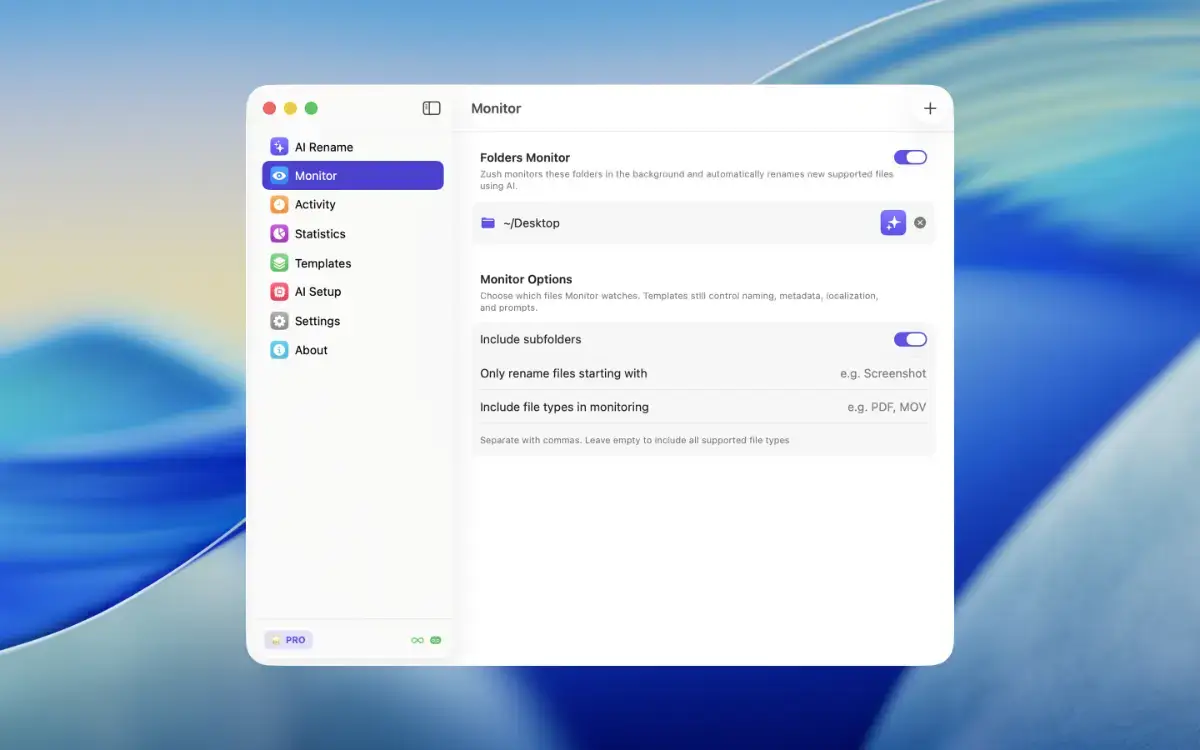The height and width of the screenshot is (750, 1200).
Task: Open the Settings section
Action: 352,321
